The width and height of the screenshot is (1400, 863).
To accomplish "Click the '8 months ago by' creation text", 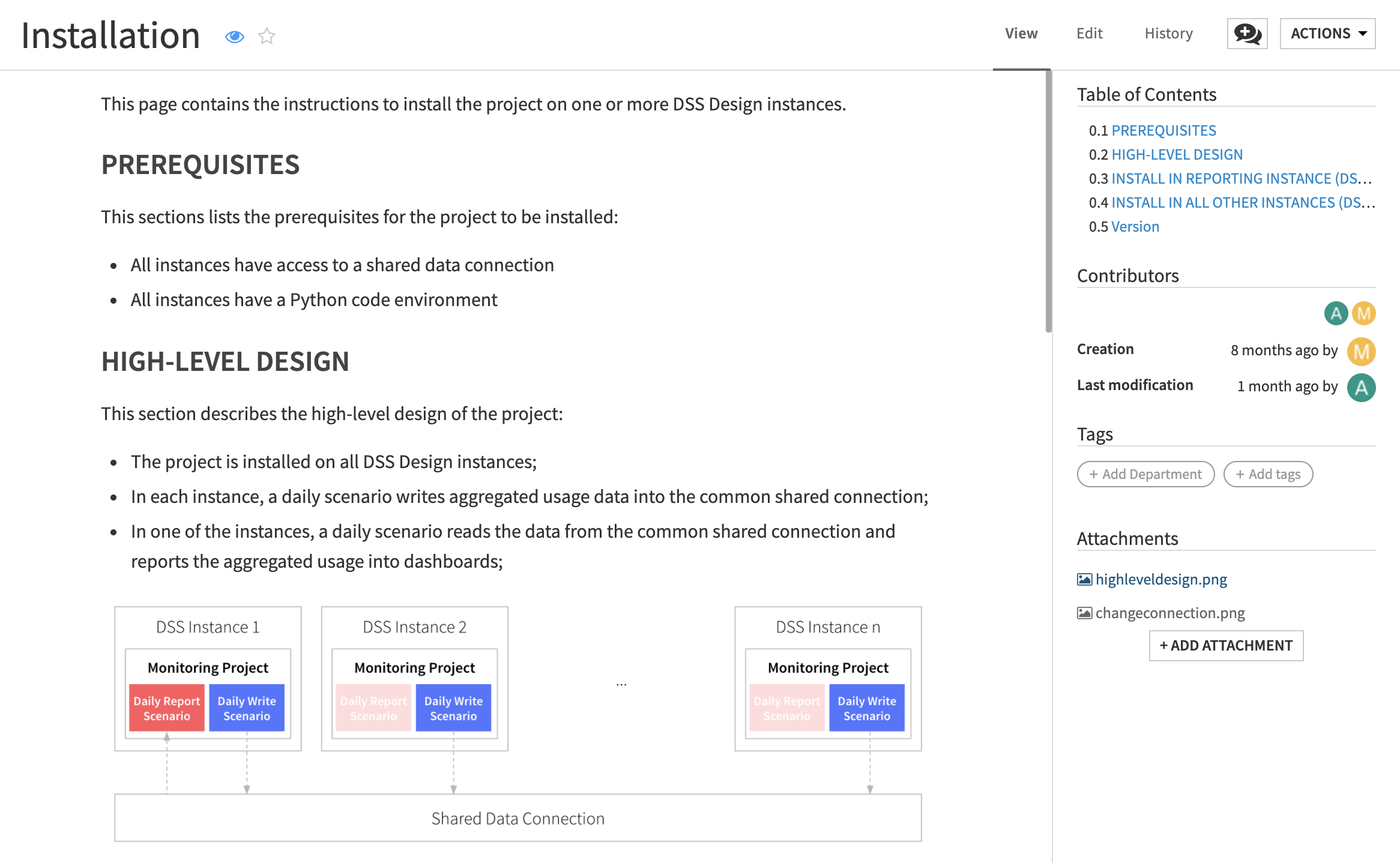I will point(1284,350).
